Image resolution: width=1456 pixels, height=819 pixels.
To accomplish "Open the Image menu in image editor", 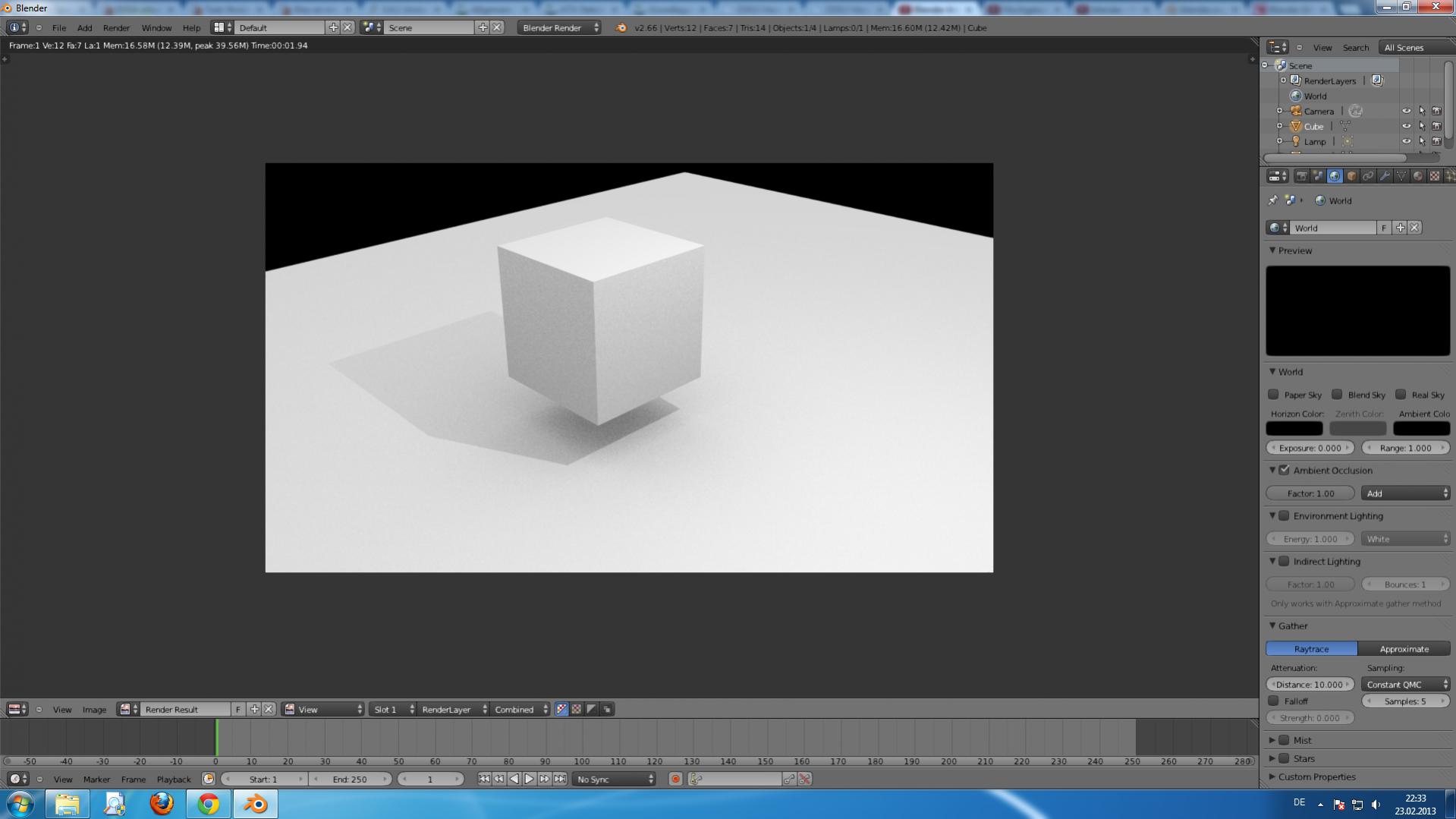I will (x=94, y=709).
